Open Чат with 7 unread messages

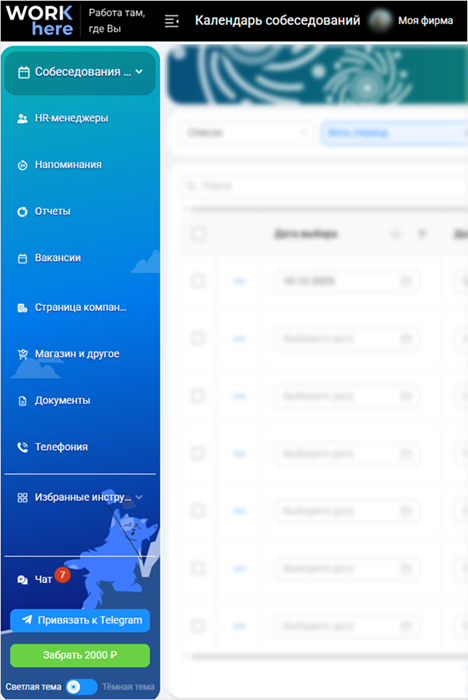(x=43, y=578)
